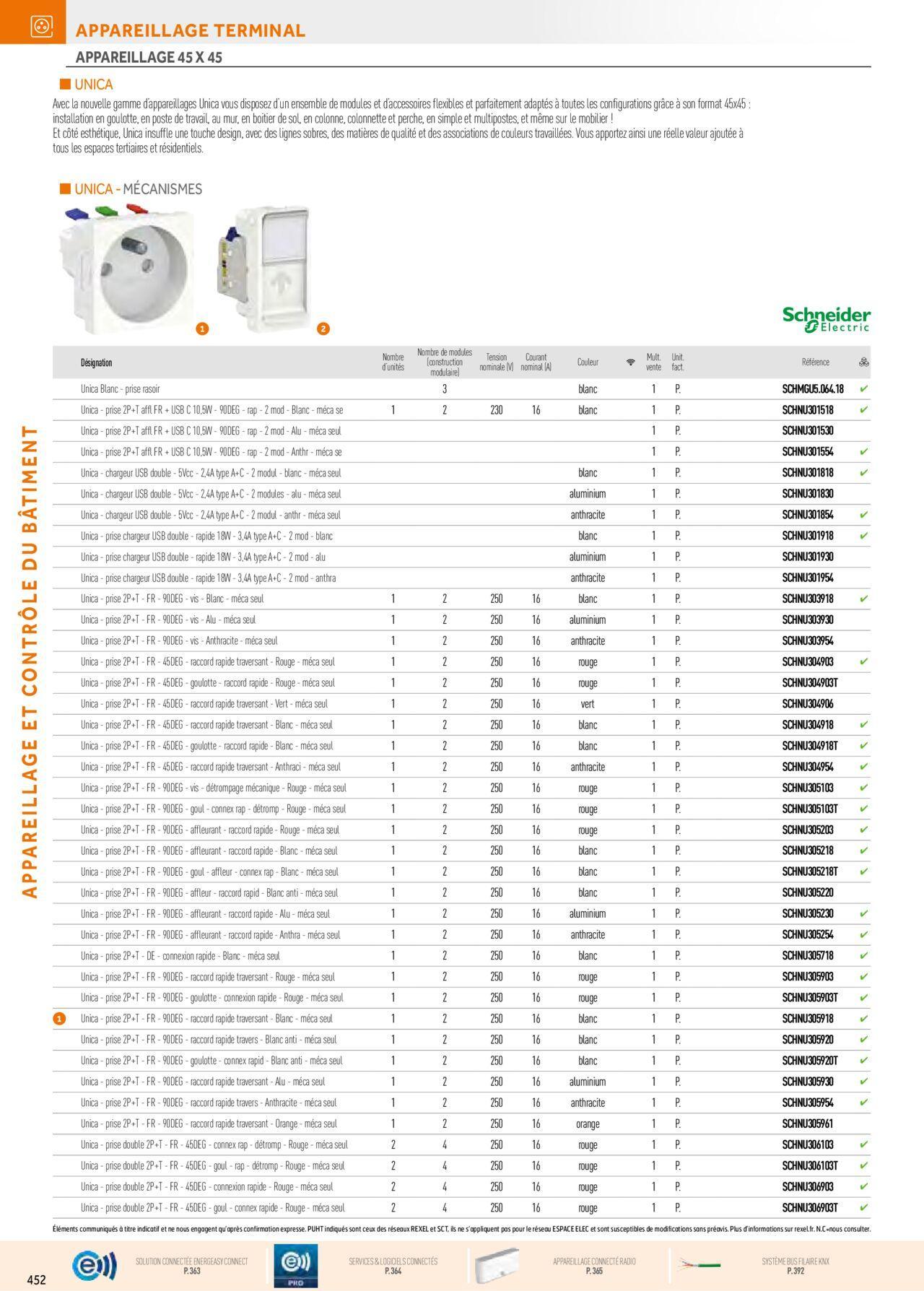Click the 230 voltage value in SCHNU301518 row

497,409
